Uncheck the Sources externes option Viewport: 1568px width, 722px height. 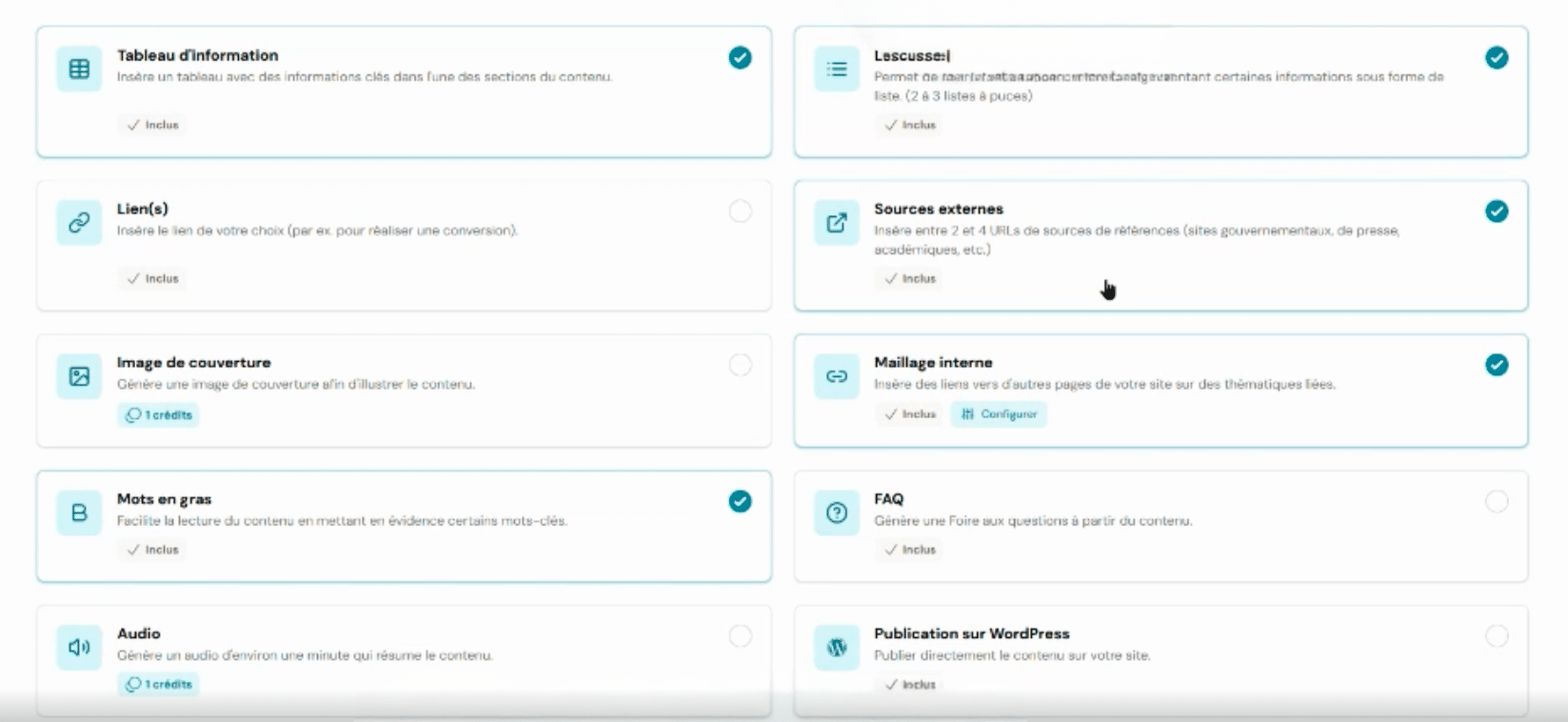1497,211
